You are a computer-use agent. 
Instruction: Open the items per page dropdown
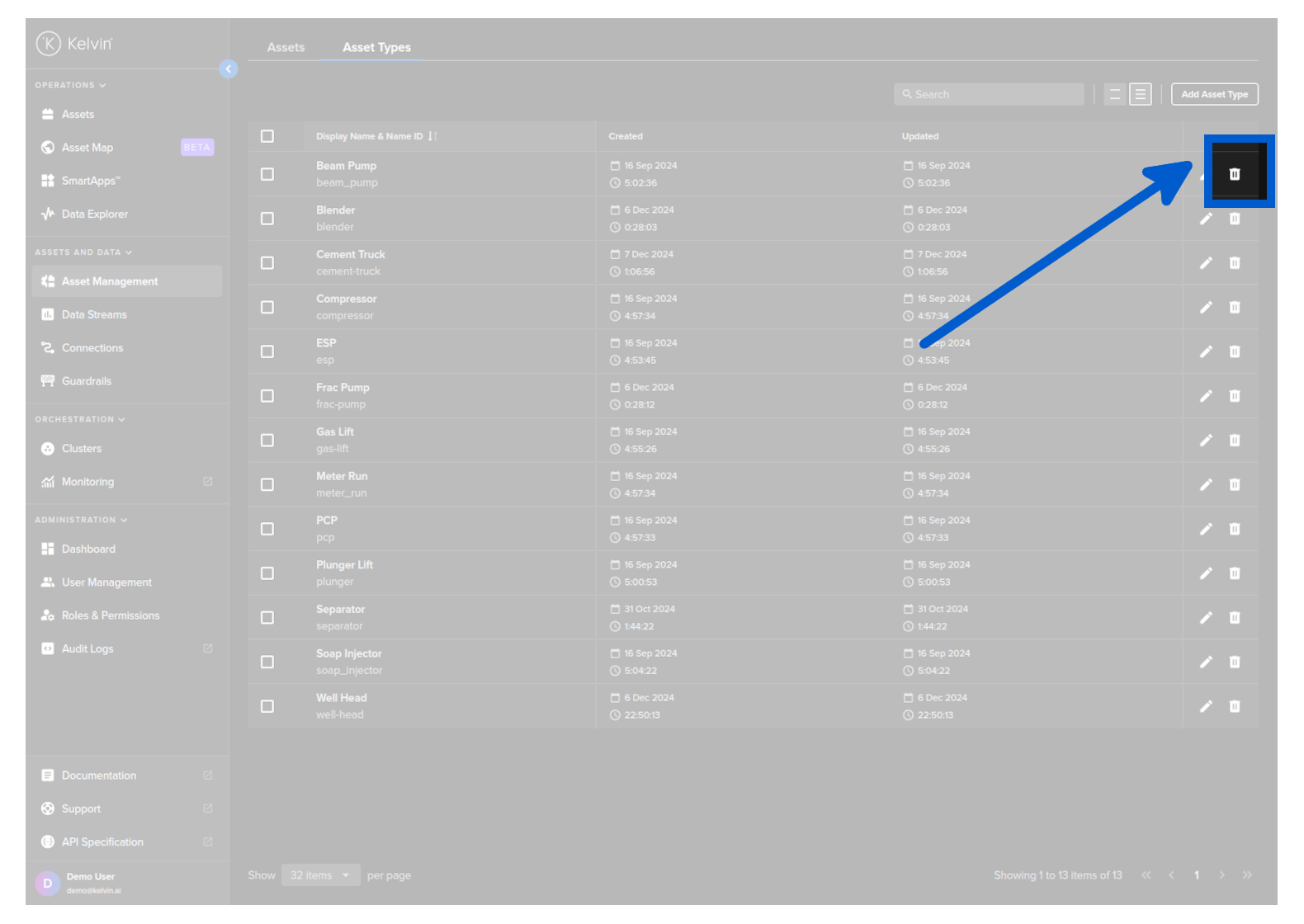320,875
